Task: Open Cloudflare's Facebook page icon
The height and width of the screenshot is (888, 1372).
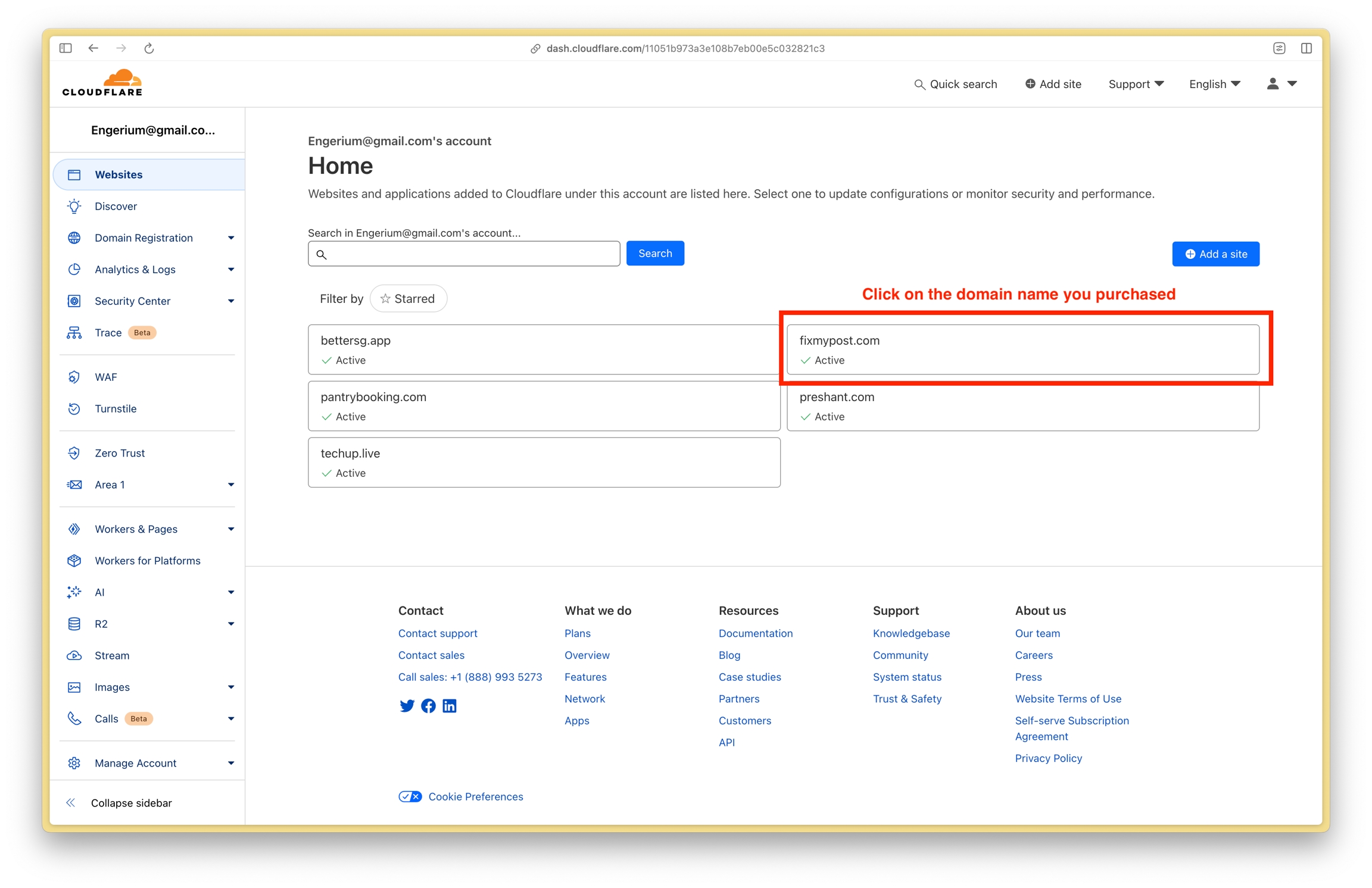Action: pyautogui.click(x=428, y=705)
